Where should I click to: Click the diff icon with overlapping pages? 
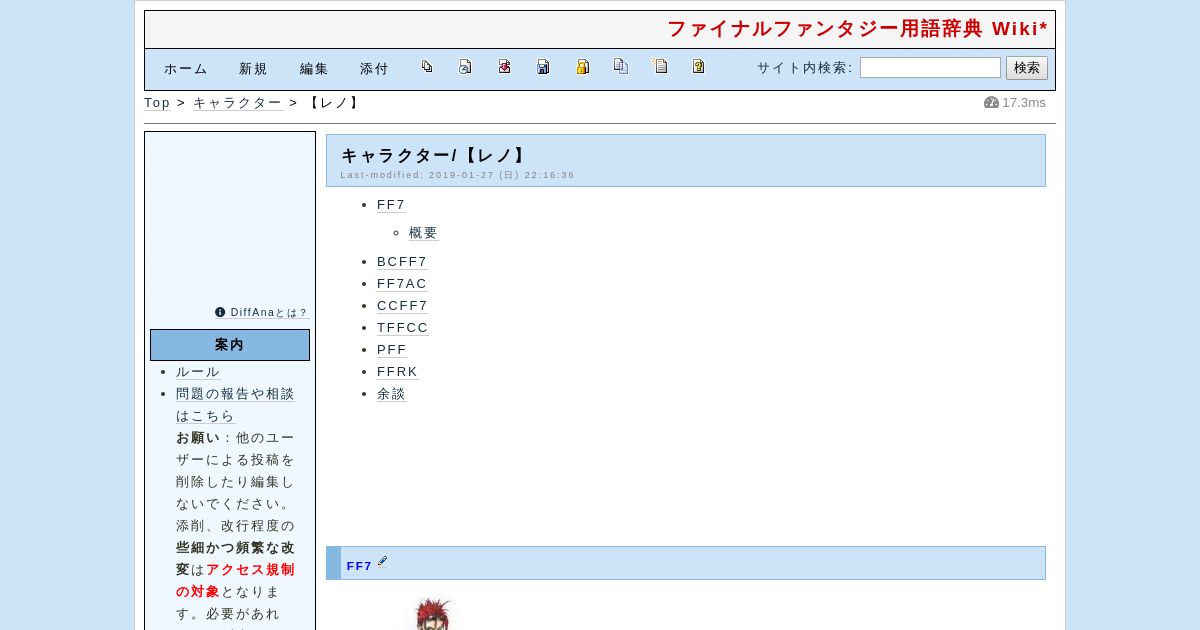pos(427,67)
